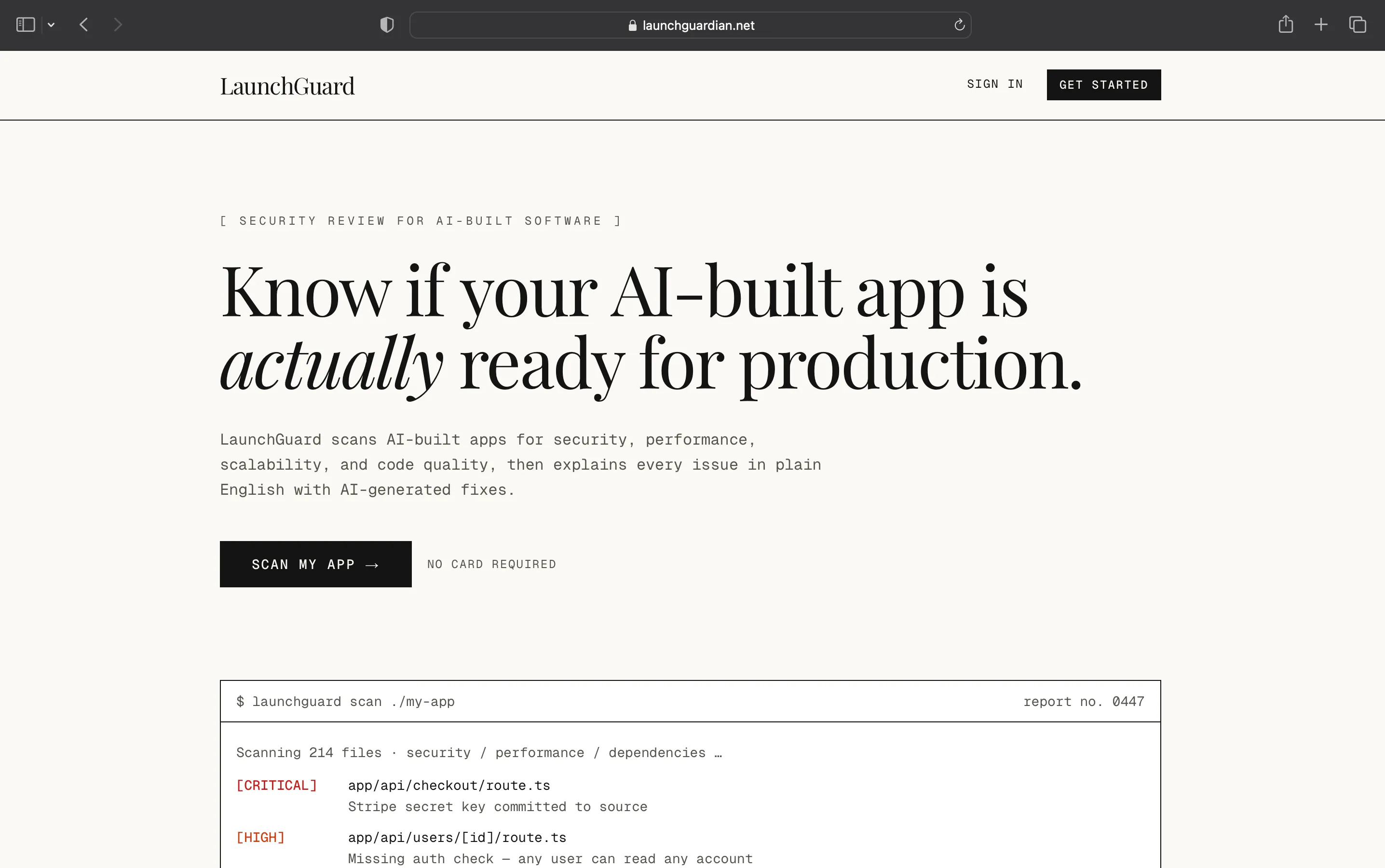Click the [CRITICAL] severity tag

point(276,786)
